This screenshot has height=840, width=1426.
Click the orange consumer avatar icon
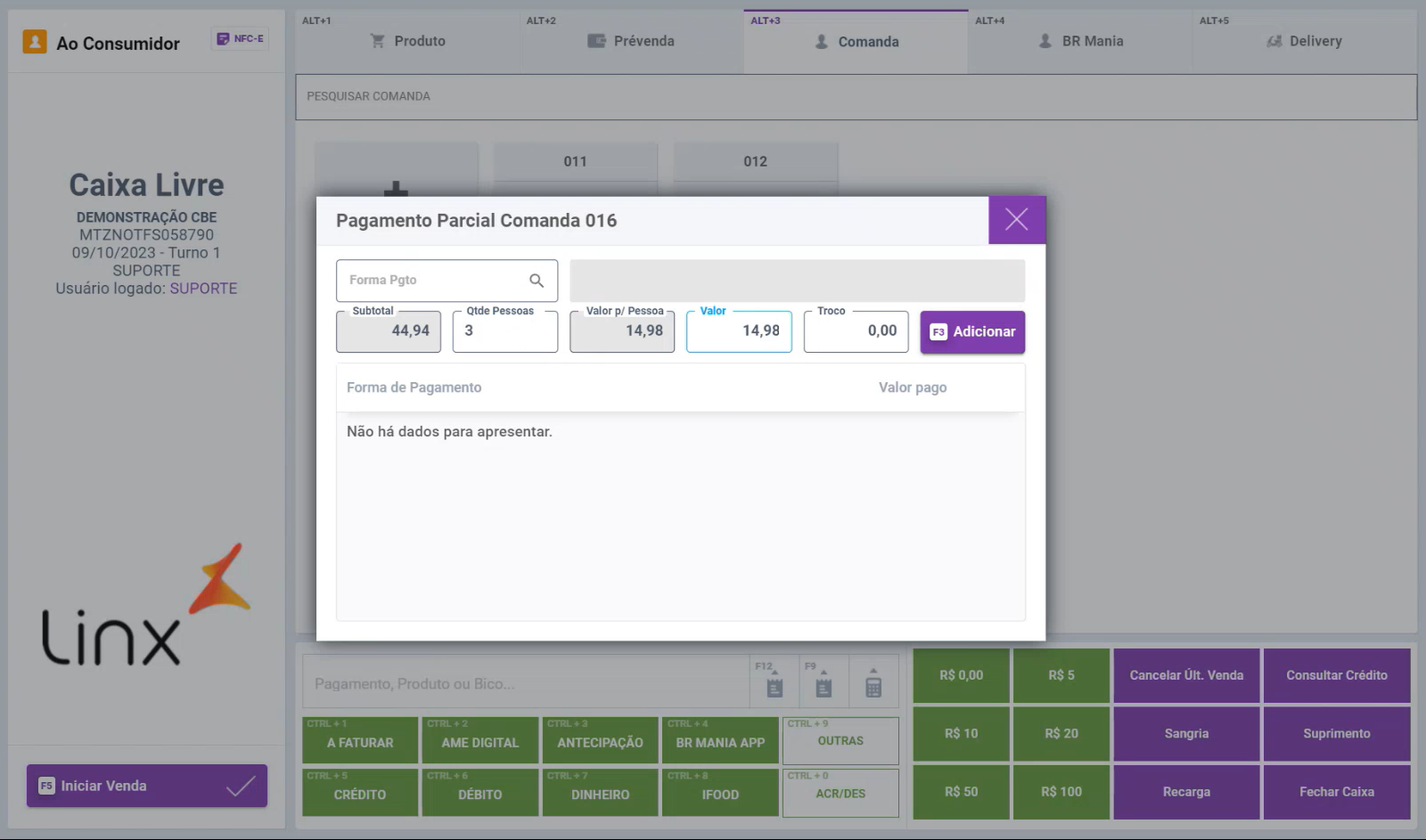click(35, 42)
